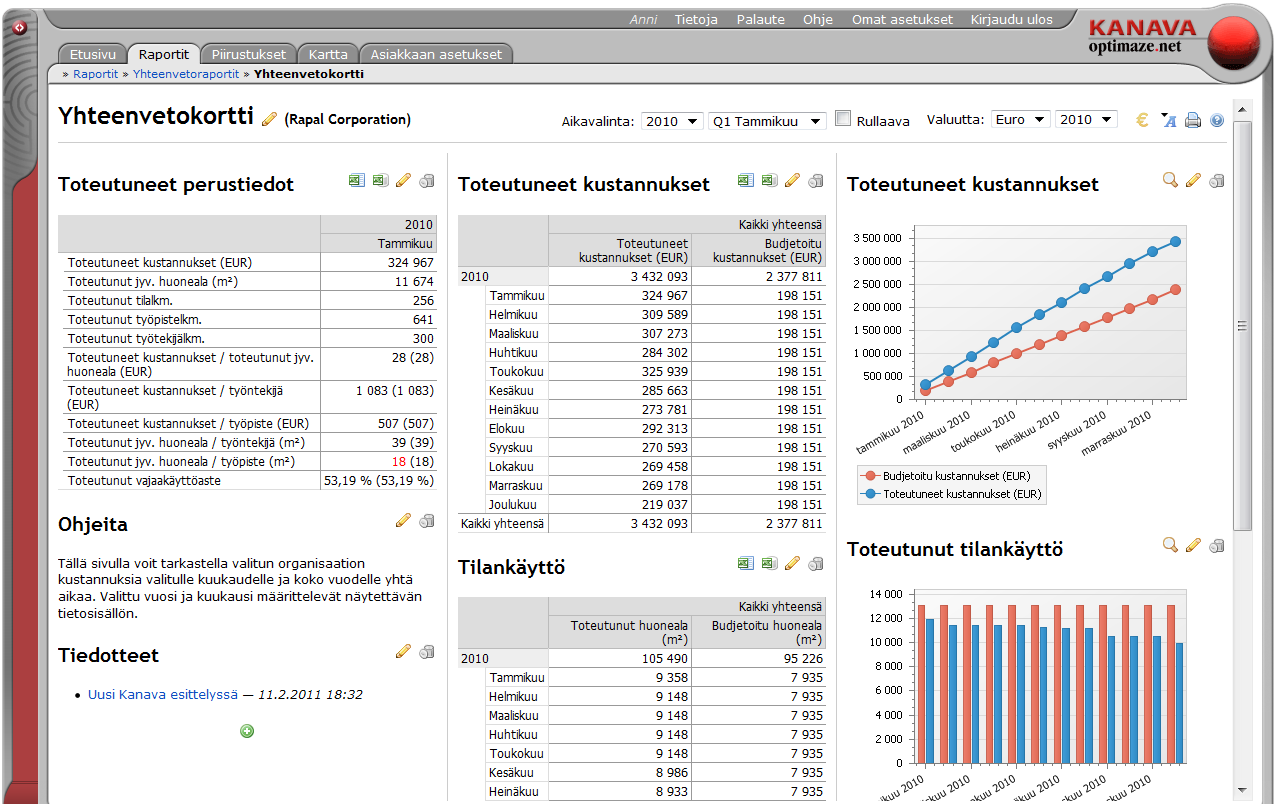Click the pencil icon beside Yhteenvetokortti title
This screenshot has height=812, width=1277.
pos(269,119)
